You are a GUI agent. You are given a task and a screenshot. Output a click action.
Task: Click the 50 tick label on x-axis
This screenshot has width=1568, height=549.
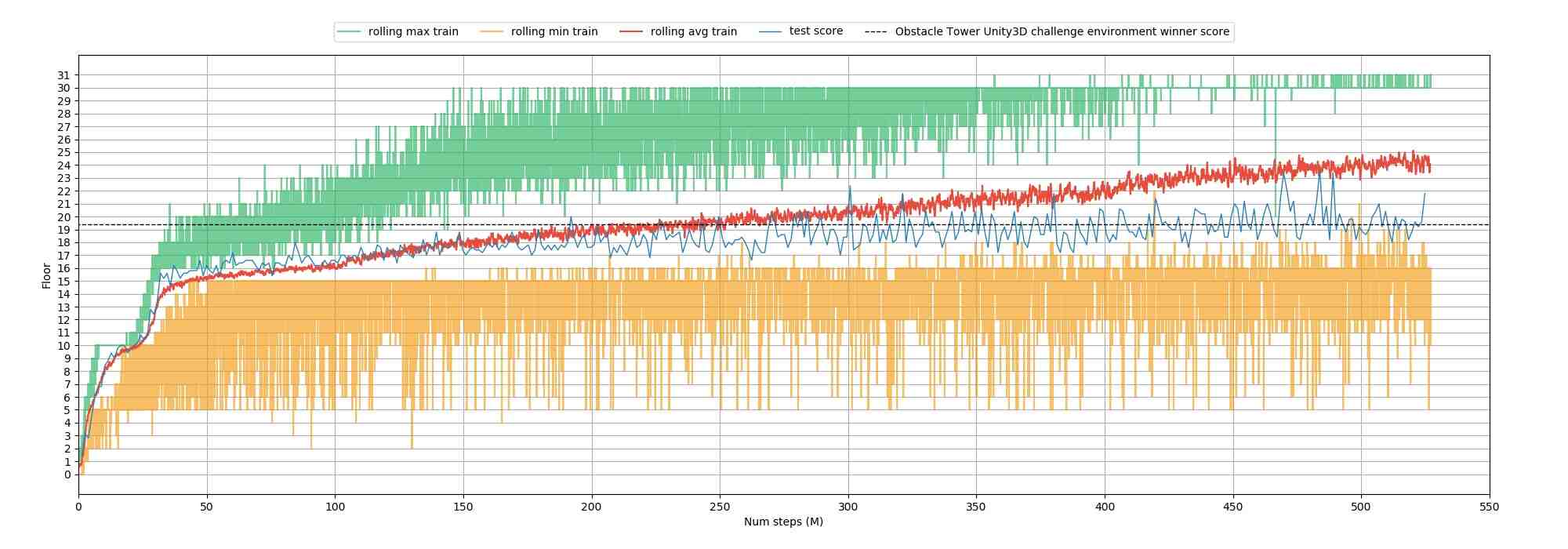(x=207, y=507)
